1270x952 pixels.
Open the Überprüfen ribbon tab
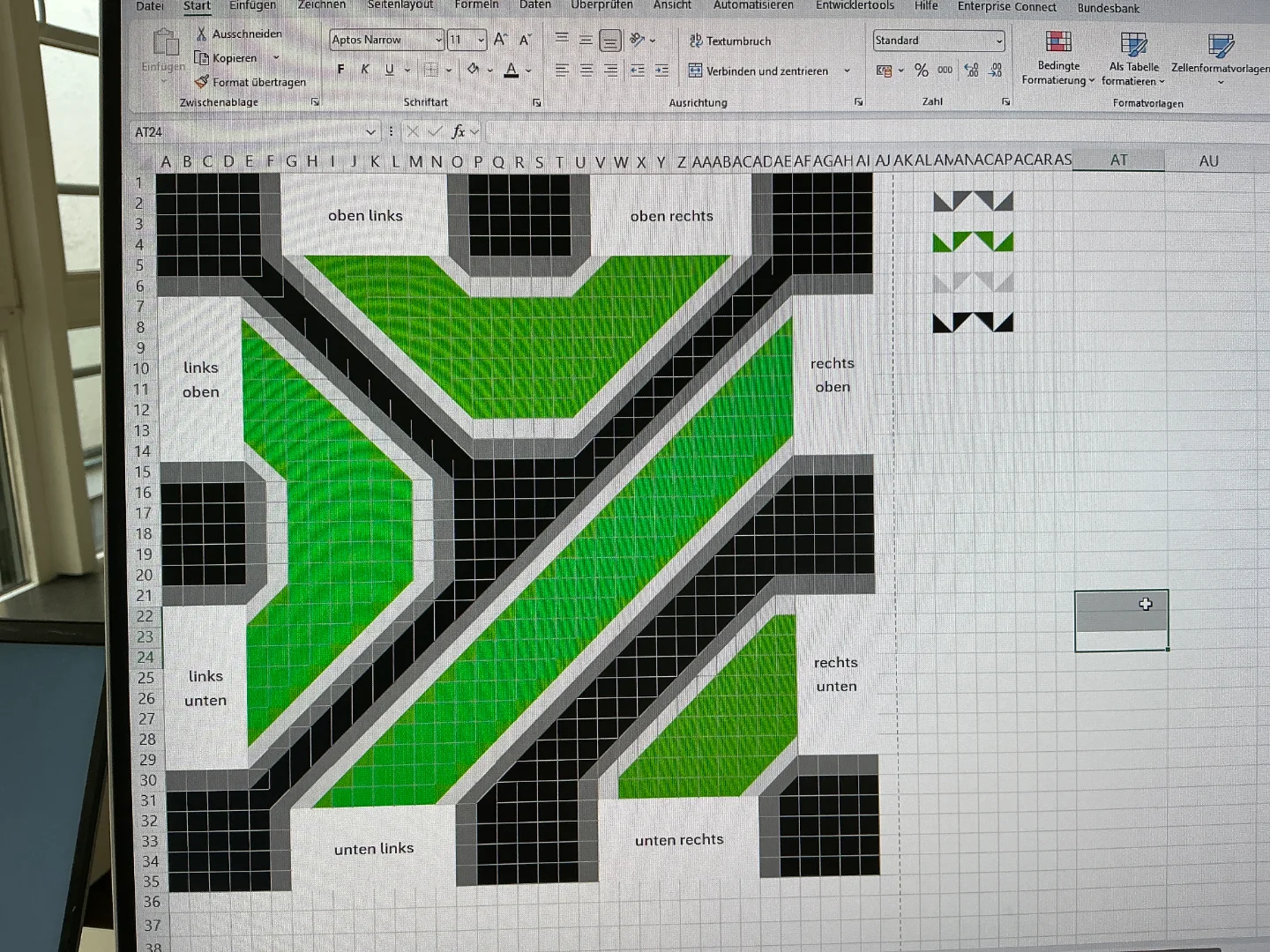click(x=601, y=5)
